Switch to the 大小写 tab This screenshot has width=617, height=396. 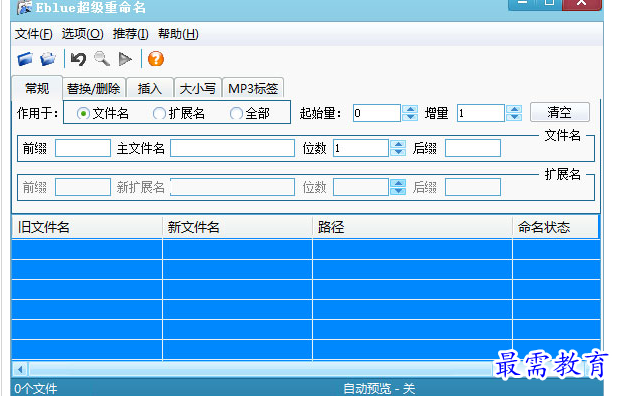198,88
